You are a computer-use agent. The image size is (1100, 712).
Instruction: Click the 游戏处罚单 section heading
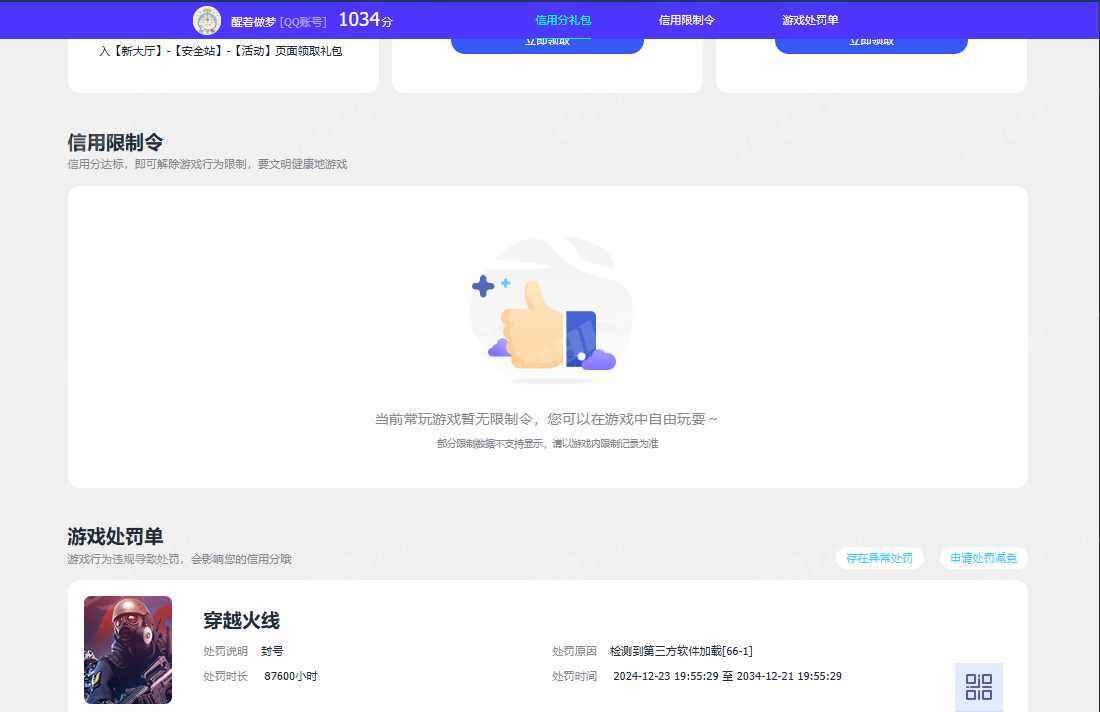coord(115,537)
